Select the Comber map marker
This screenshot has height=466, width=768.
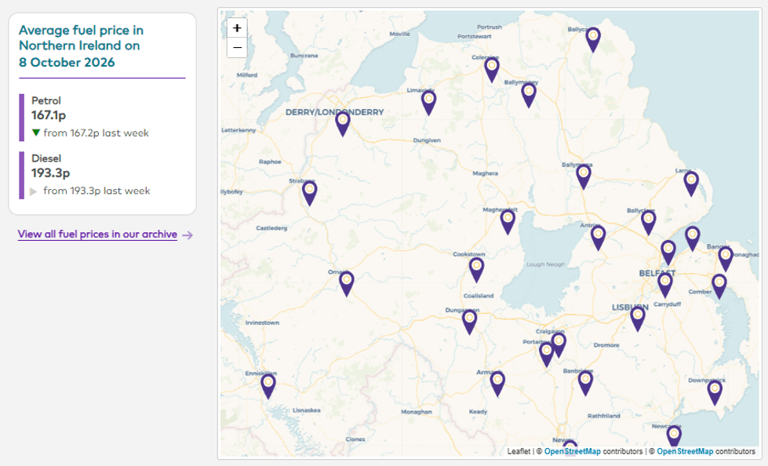tap(719, 286)
